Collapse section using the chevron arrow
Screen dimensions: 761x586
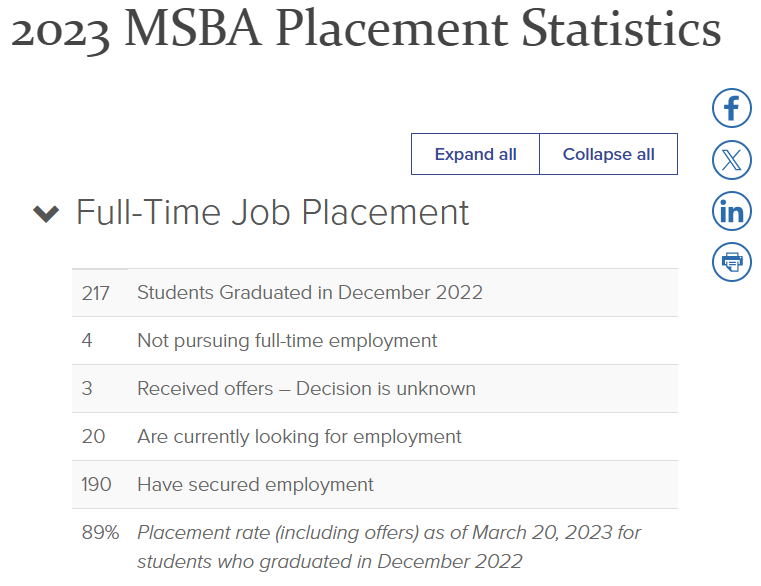[x=46, y=213]
